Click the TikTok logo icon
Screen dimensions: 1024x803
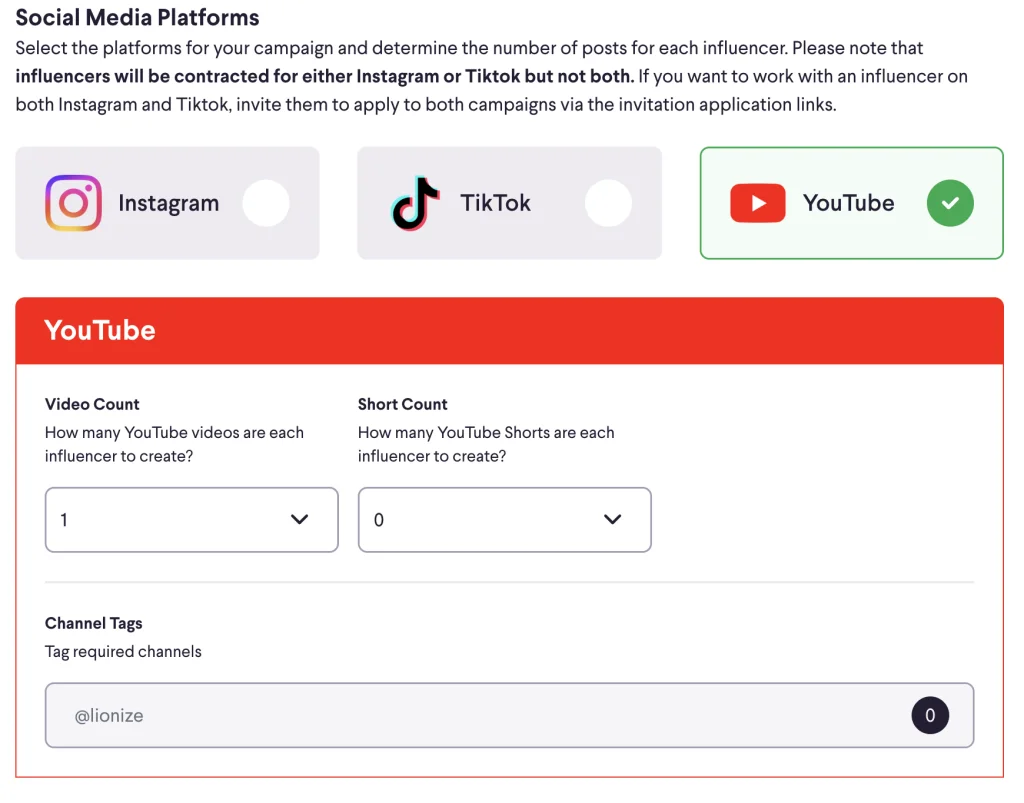click(415, 203)
